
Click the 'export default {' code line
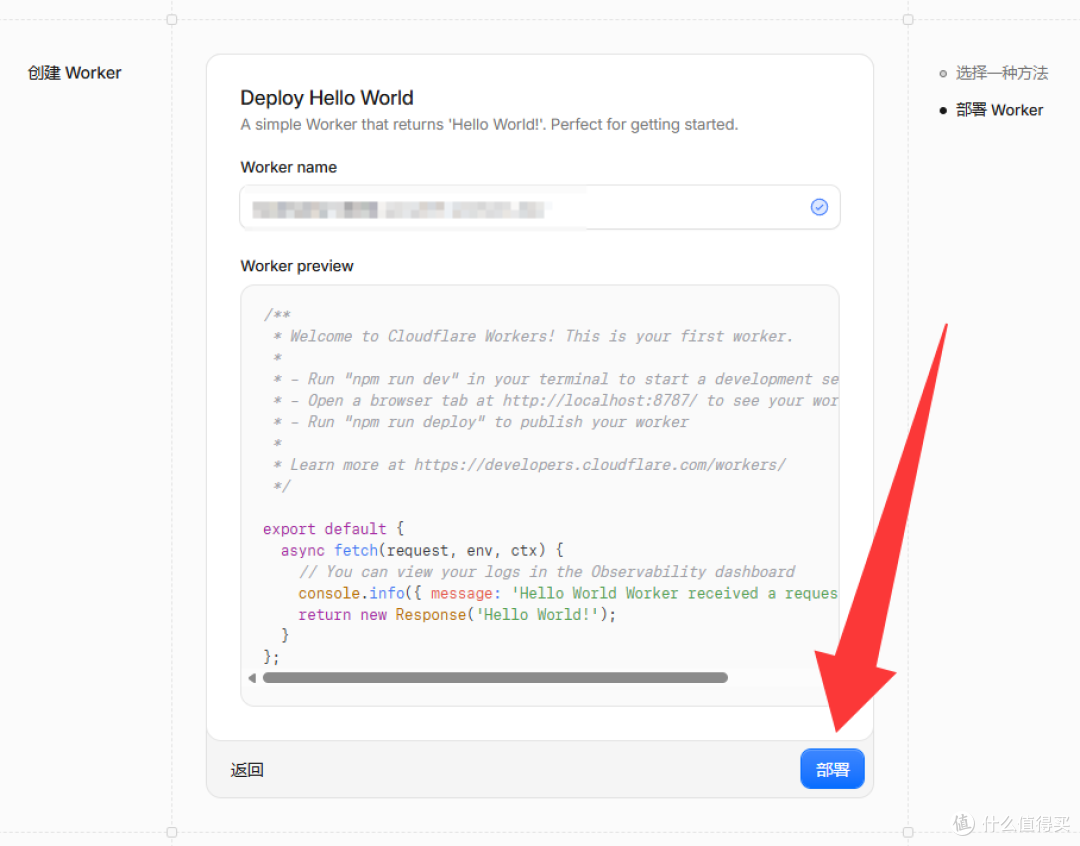click(333, 529)
